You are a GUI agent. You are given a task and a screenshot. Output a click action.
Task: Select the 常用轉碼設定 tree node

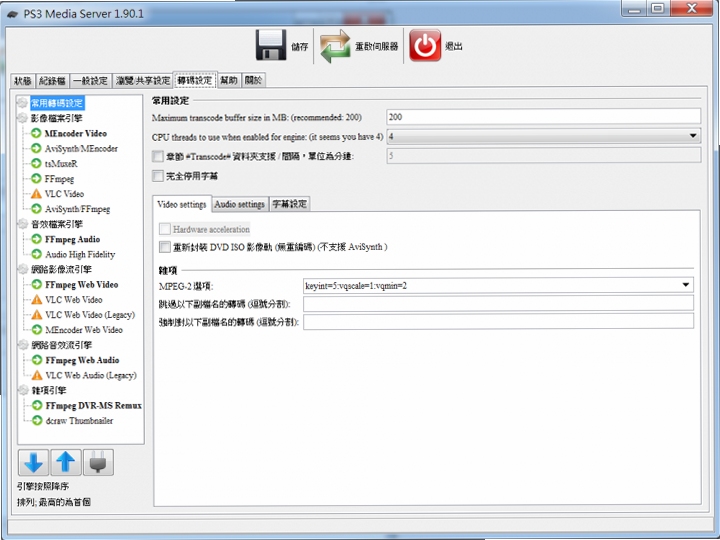coord(57,103)
